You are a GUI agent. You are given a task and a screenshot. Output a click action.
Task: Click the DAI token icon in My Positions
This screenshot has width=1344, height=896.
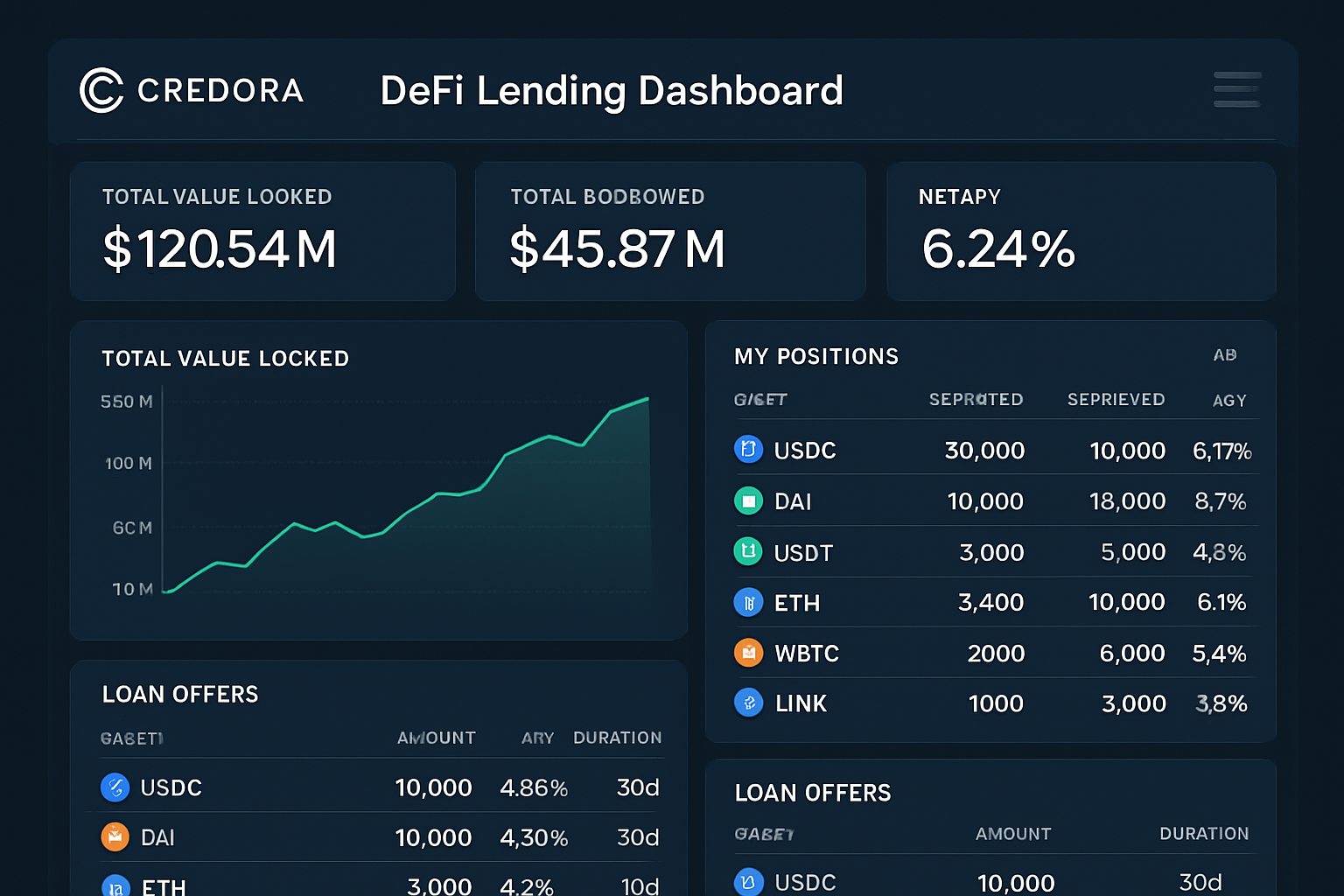tap(748, 500)
